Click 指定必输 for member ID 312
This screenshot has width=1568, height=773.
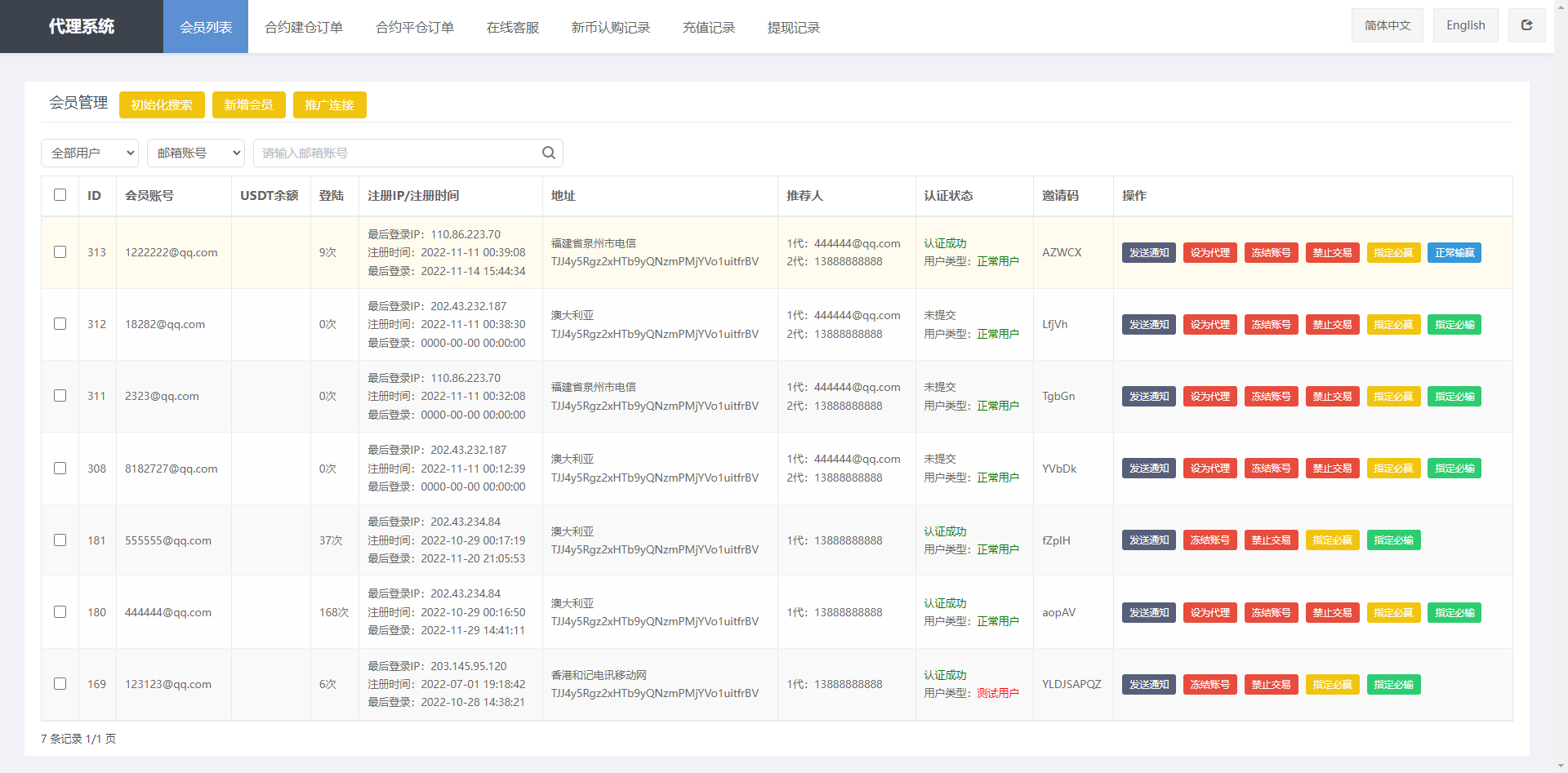pos(1454,324)
